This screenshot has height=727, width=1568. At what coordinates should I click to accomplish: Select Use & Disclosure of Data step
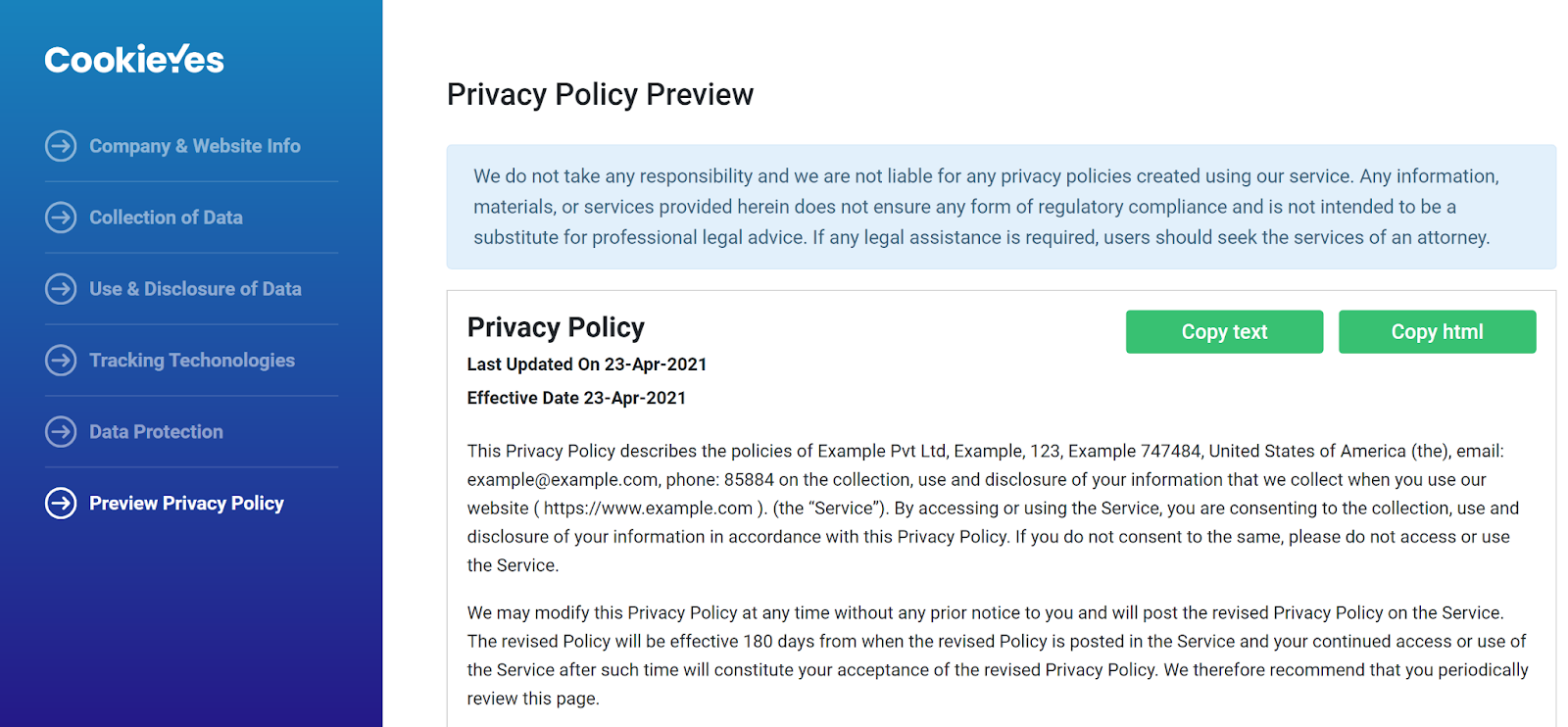195,289
